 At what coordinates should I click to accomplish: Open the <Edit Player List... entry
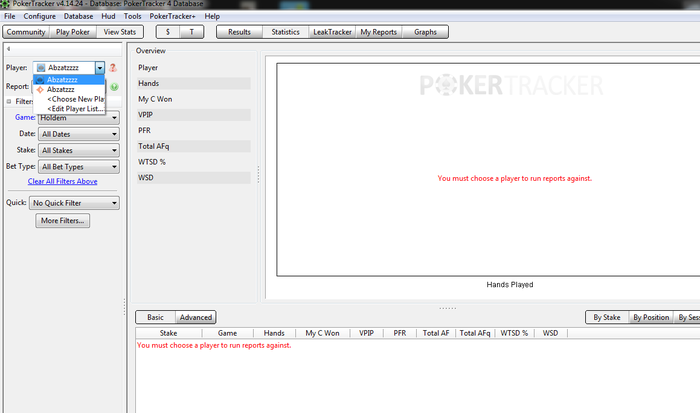(x=69, y=108)
